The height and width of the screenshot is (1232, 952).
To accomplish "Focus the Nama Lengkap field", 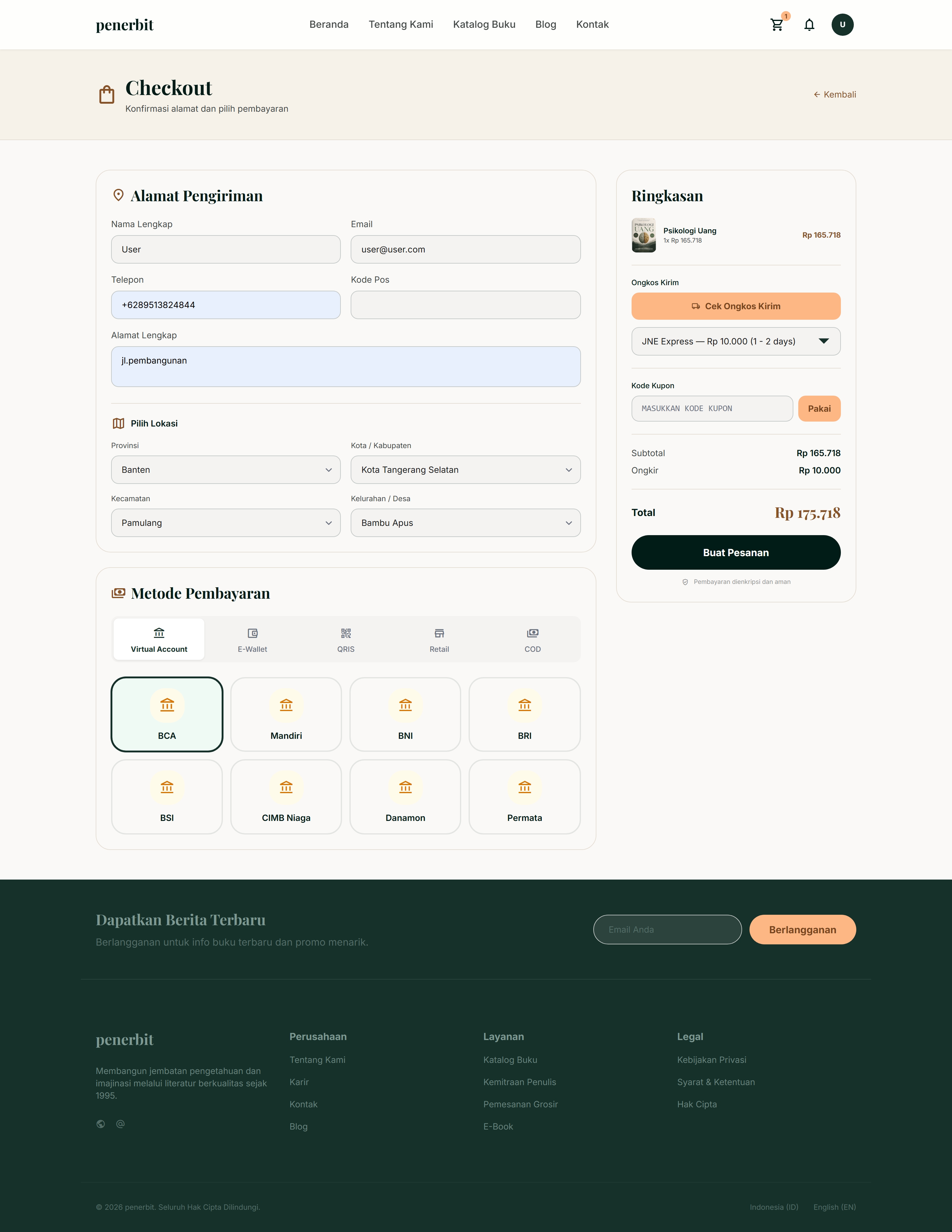I will coord(226,249).
